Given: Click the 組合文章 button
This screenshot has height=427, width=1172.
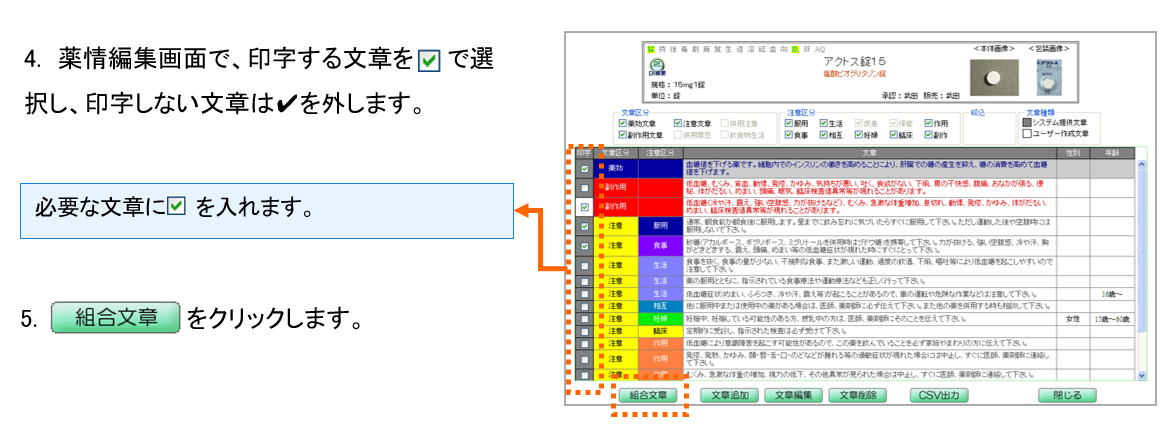Looking at the screenshot, I should pos(650,396).
